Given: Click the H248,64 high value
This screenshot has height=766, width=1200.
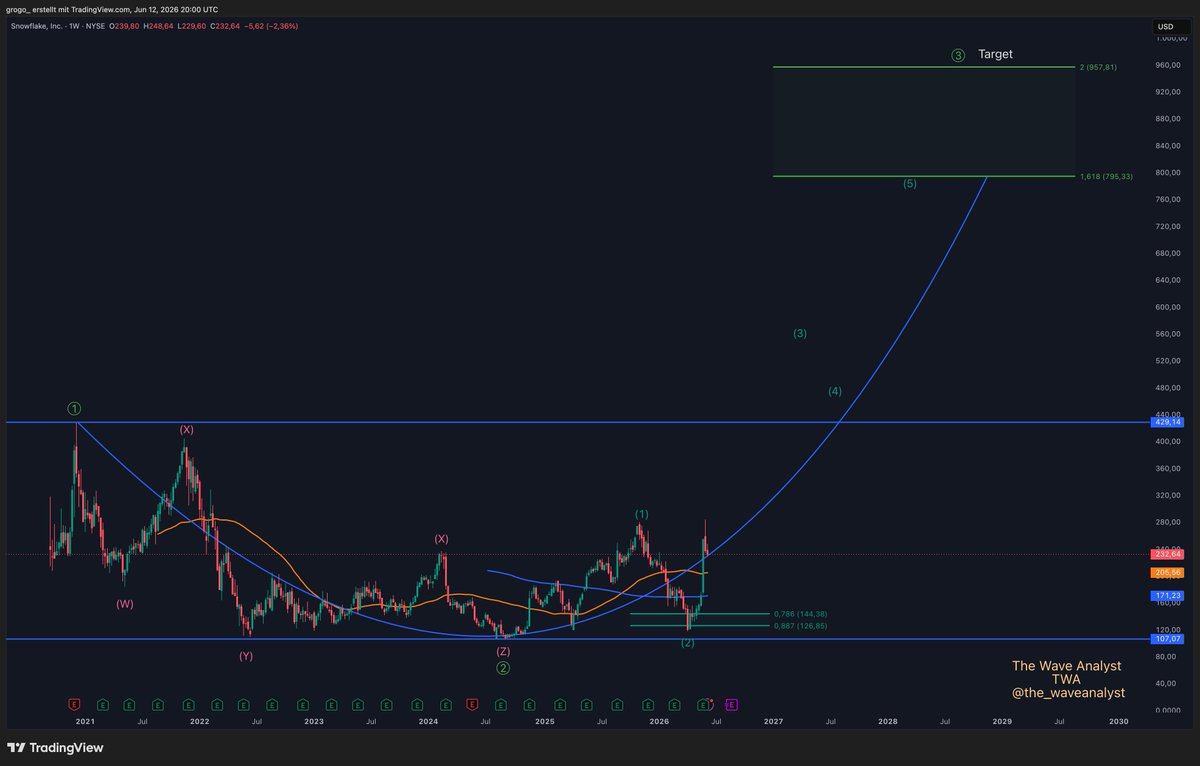Looking at the screenshot, I should tap(159, 26).
